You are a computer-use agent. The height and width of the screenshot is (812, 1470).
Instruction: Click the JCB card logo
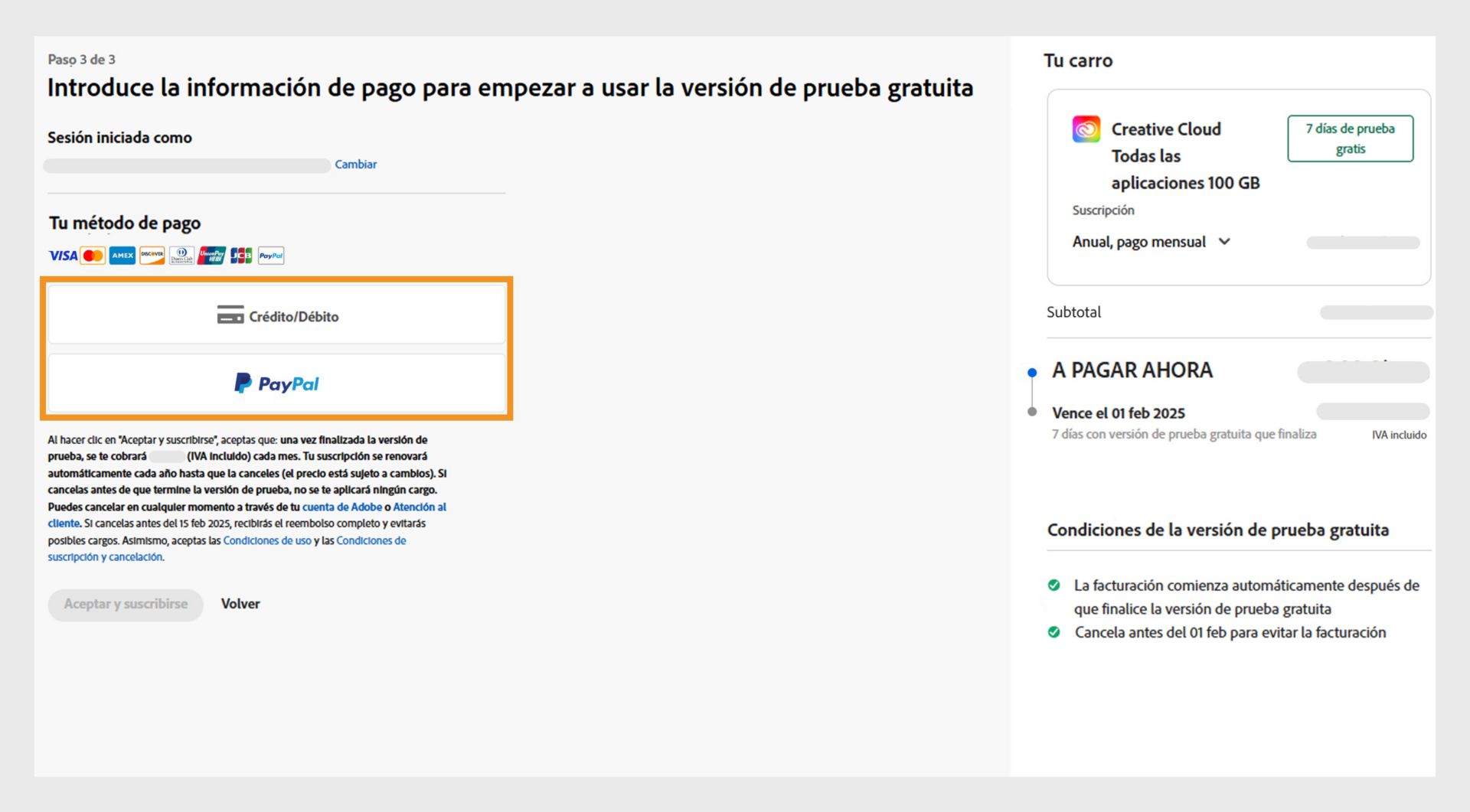(241, 256)
